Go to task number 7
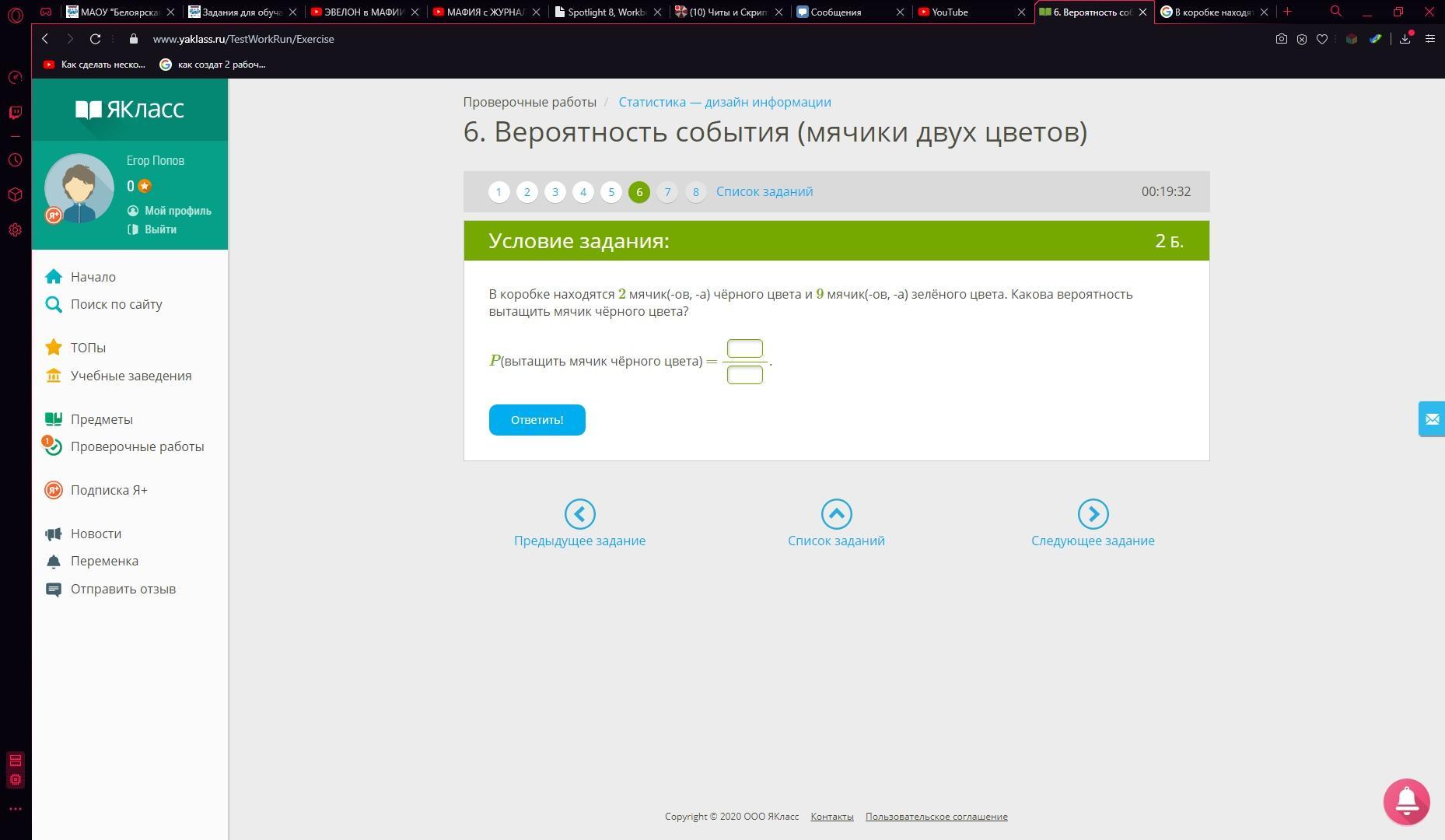 tap(667, 192)
